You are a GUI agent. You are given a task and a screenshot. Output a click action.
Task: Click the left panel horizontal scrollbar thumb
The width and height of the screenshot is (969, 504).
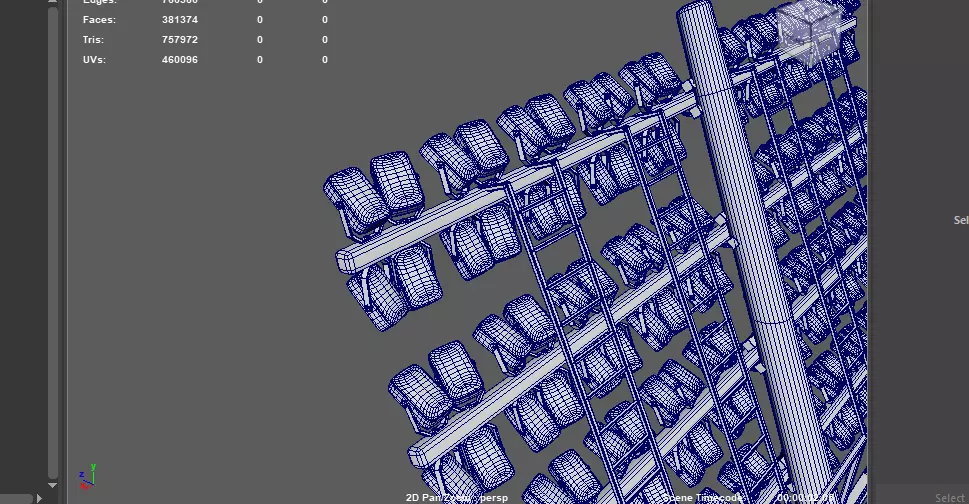(15, 498)
